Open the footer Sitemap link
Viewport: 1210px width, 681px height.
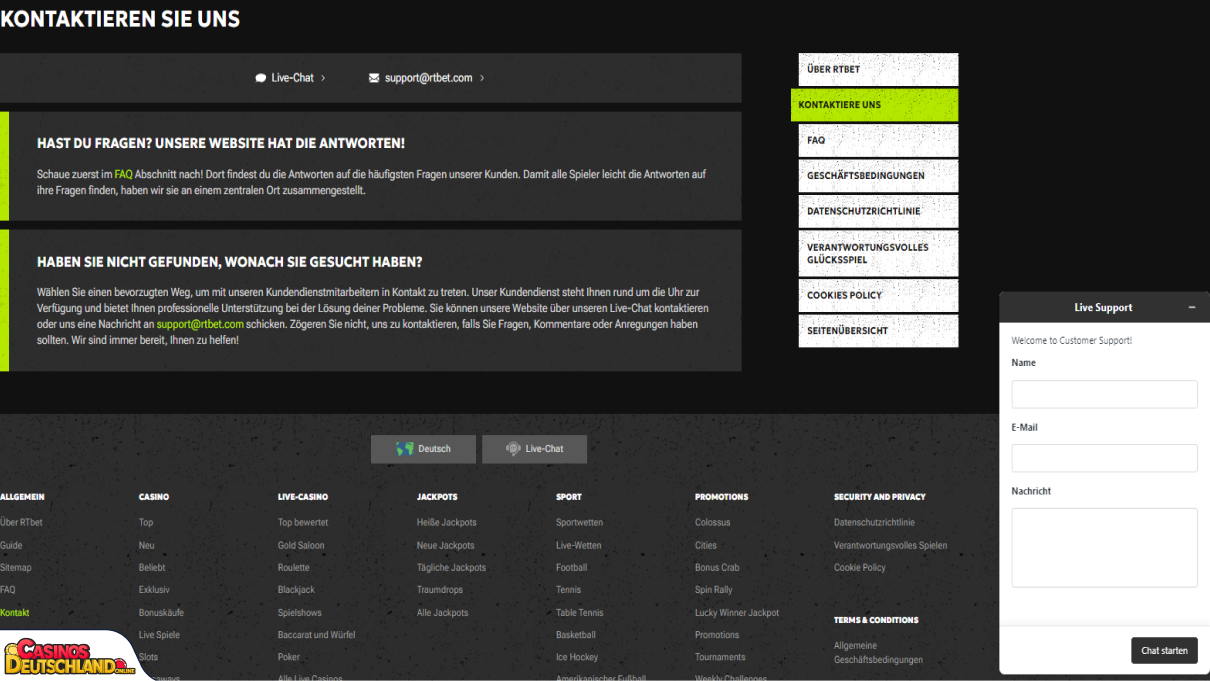click(x=16, y=568)
